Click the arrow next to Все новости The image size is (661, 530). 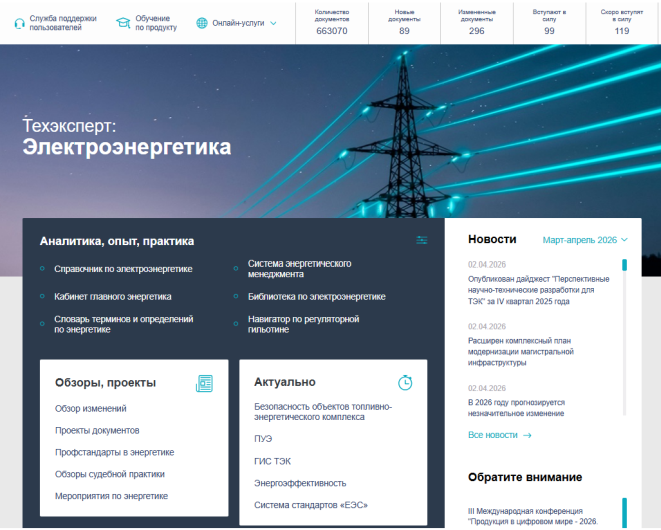click(527, 436)
